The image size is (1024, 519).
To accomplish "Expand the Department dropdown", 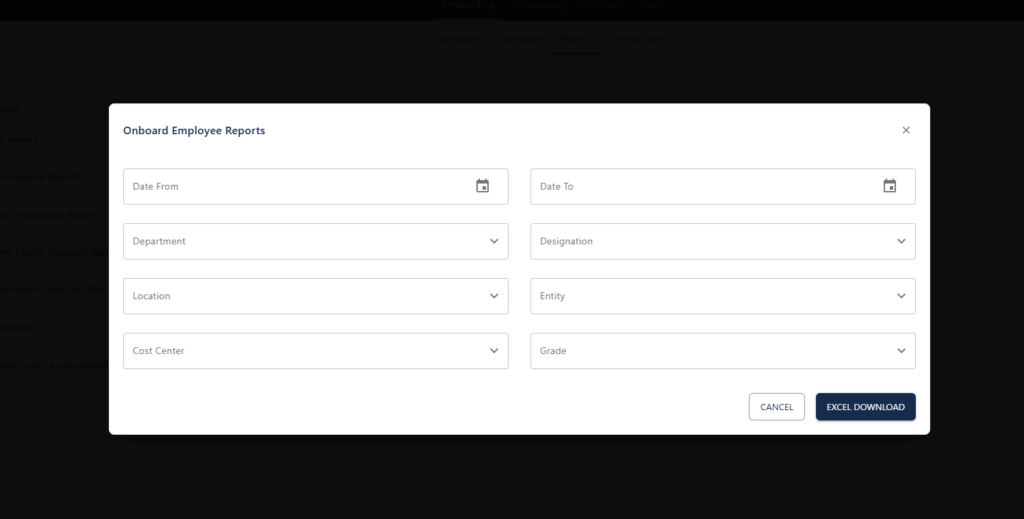I will coord(315,241).
